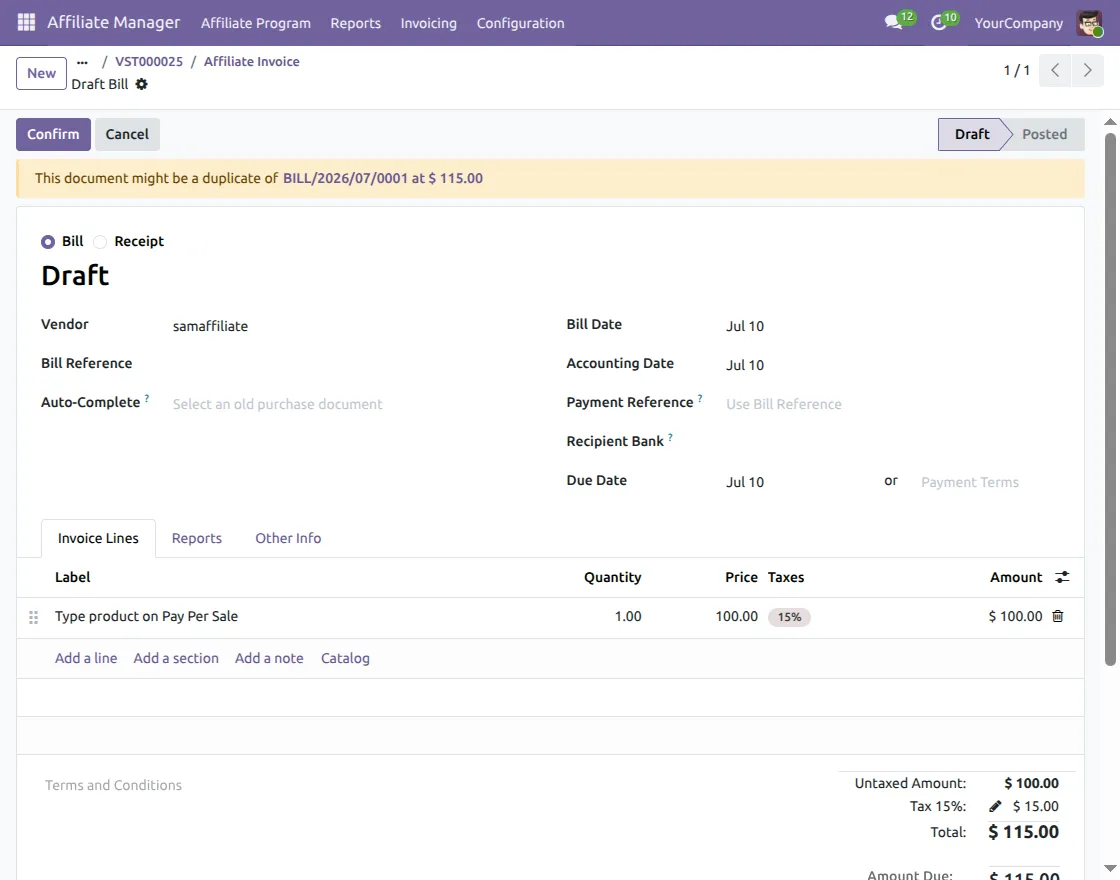Open column settings icon next to Amount
The width and height of the screenshot is (1120, 880).
[1062, 577]
